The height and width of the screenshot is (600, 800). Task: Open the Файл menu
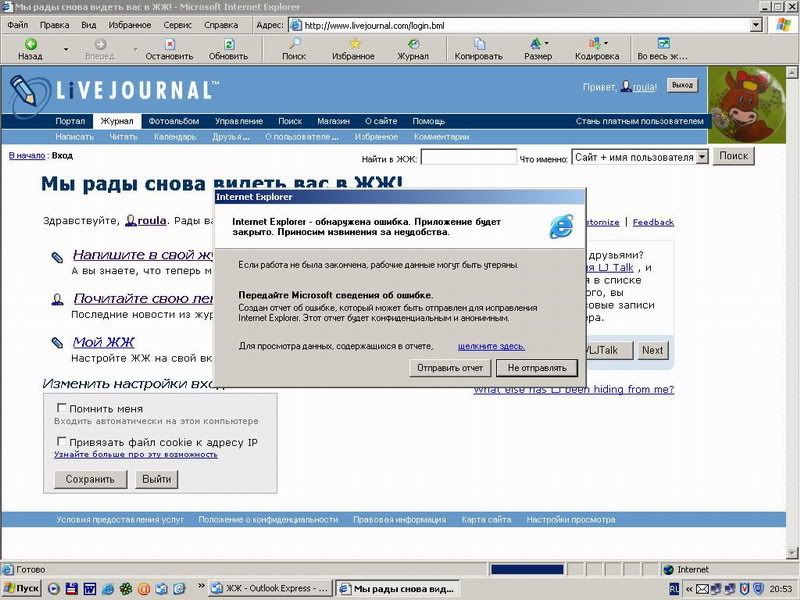(x=18, y=24)
